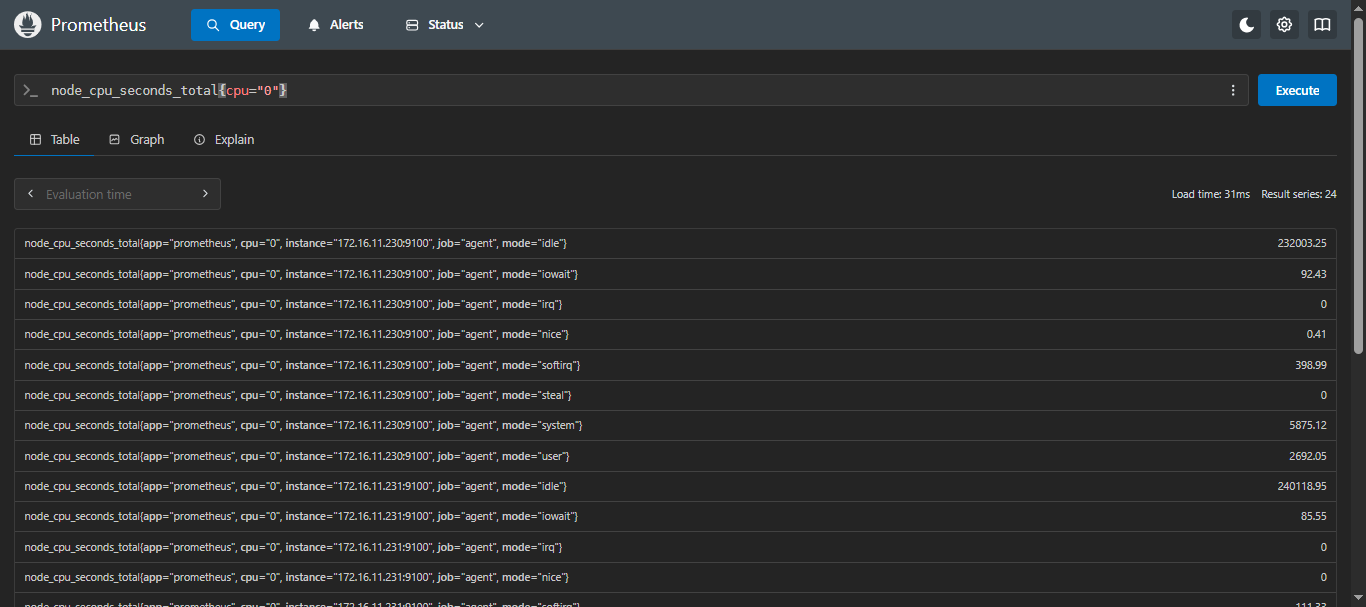Expand the Status dropdown menu

click(445, 25)
